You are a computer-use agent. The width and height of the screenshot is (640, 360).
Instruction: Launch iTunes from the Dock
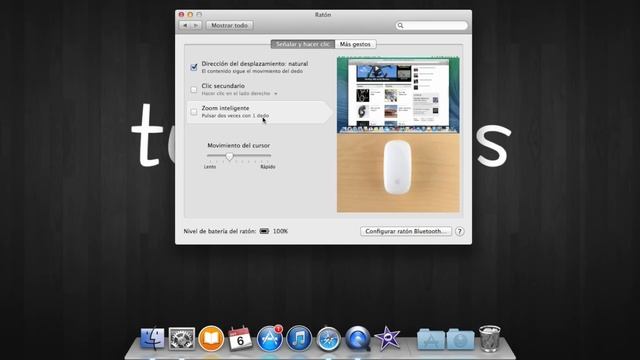299,338
